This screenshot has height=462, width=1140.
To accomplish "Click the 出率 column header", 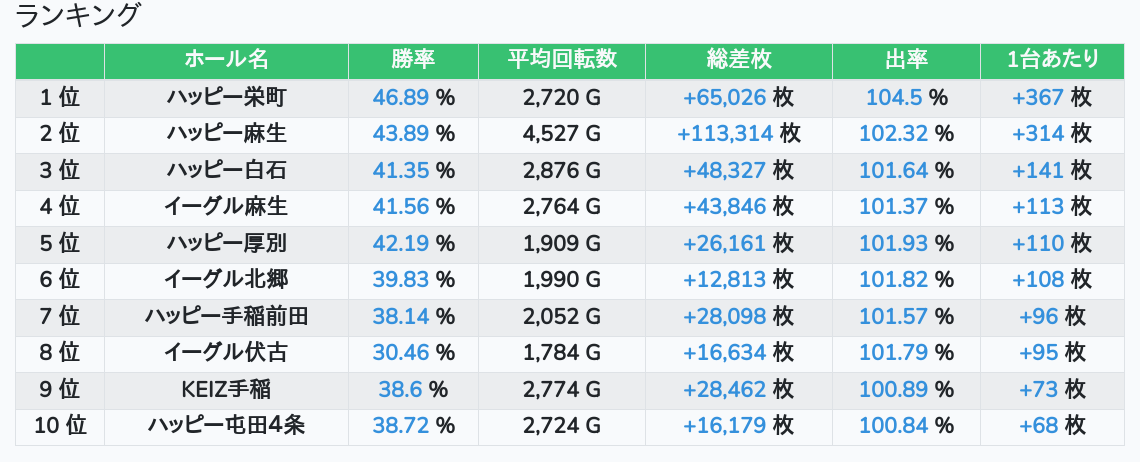I will tap(906, 60).
